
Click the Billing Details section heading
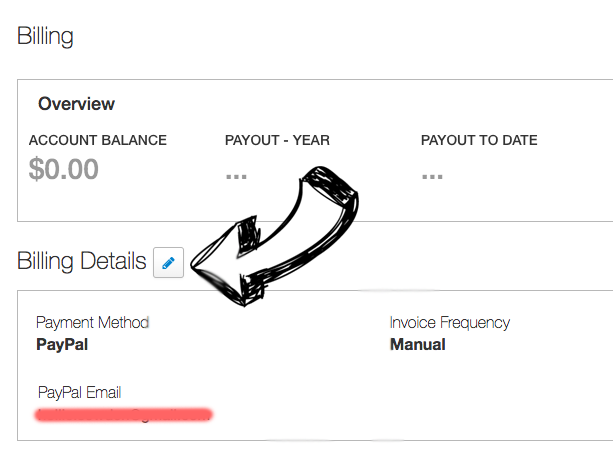click(81, 262)
